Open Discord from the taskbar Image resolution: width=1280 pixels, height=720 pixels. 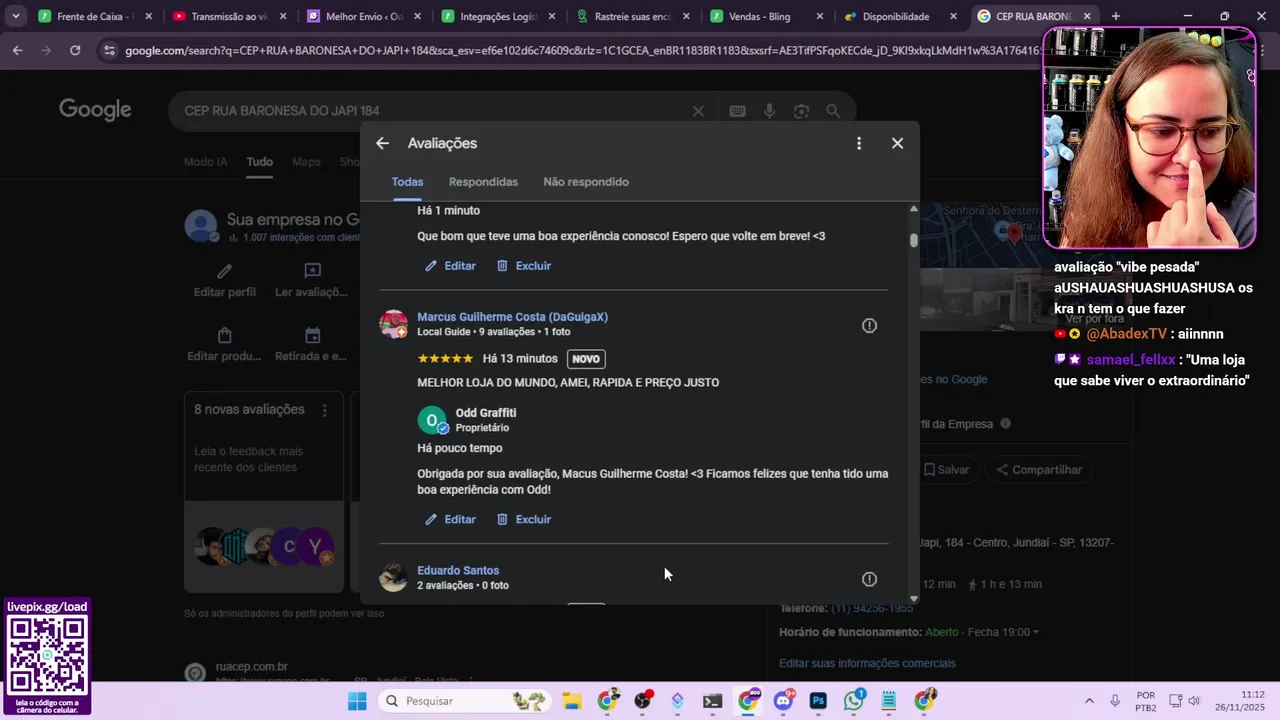click(x=784, y=701)
